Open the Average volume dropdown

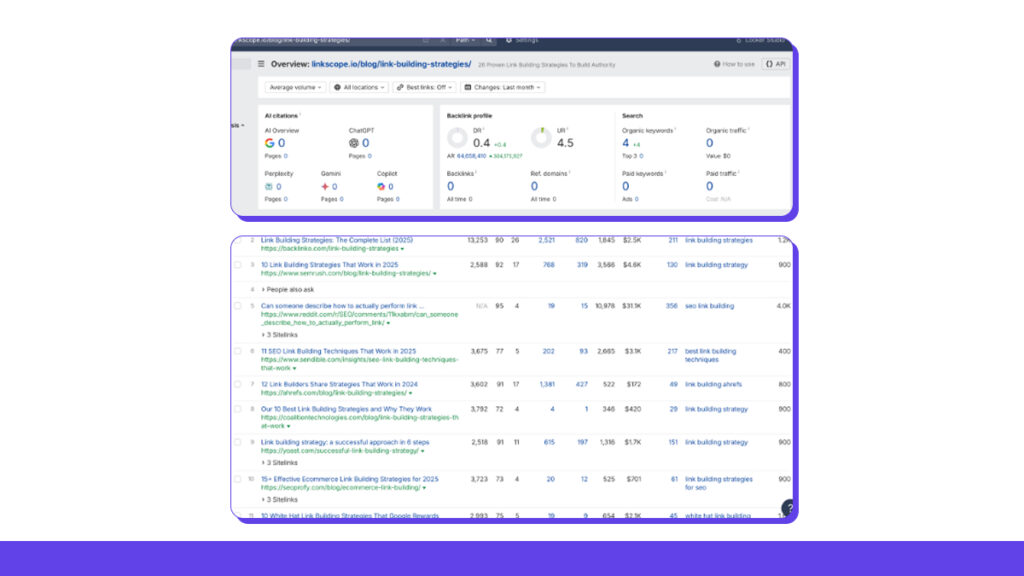pyautogui.click(x=295, y=88)
